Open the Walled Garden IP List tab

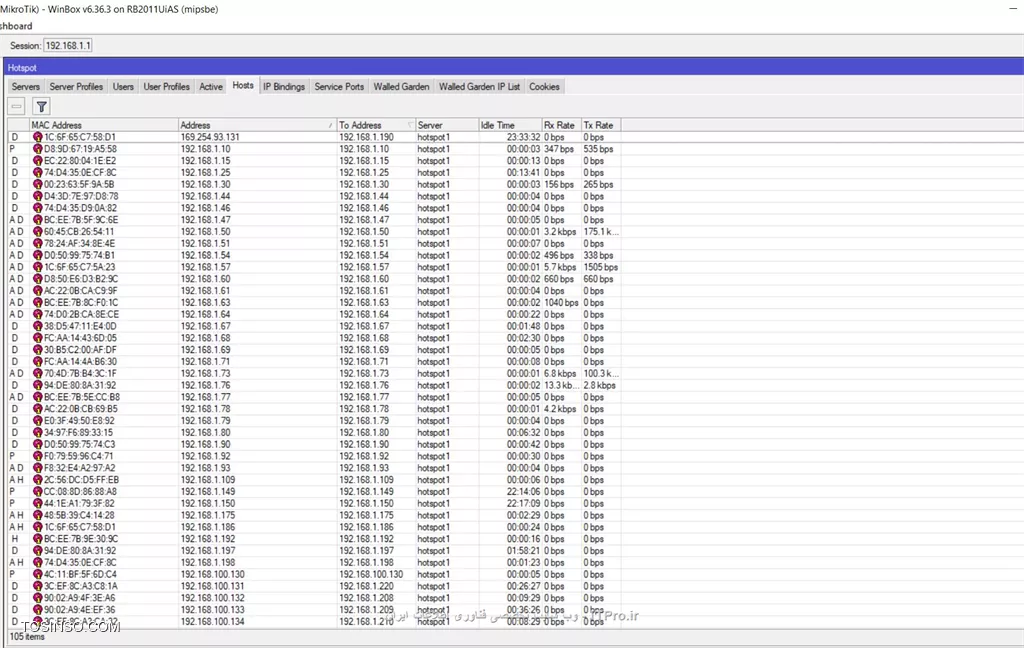[479, 86]
